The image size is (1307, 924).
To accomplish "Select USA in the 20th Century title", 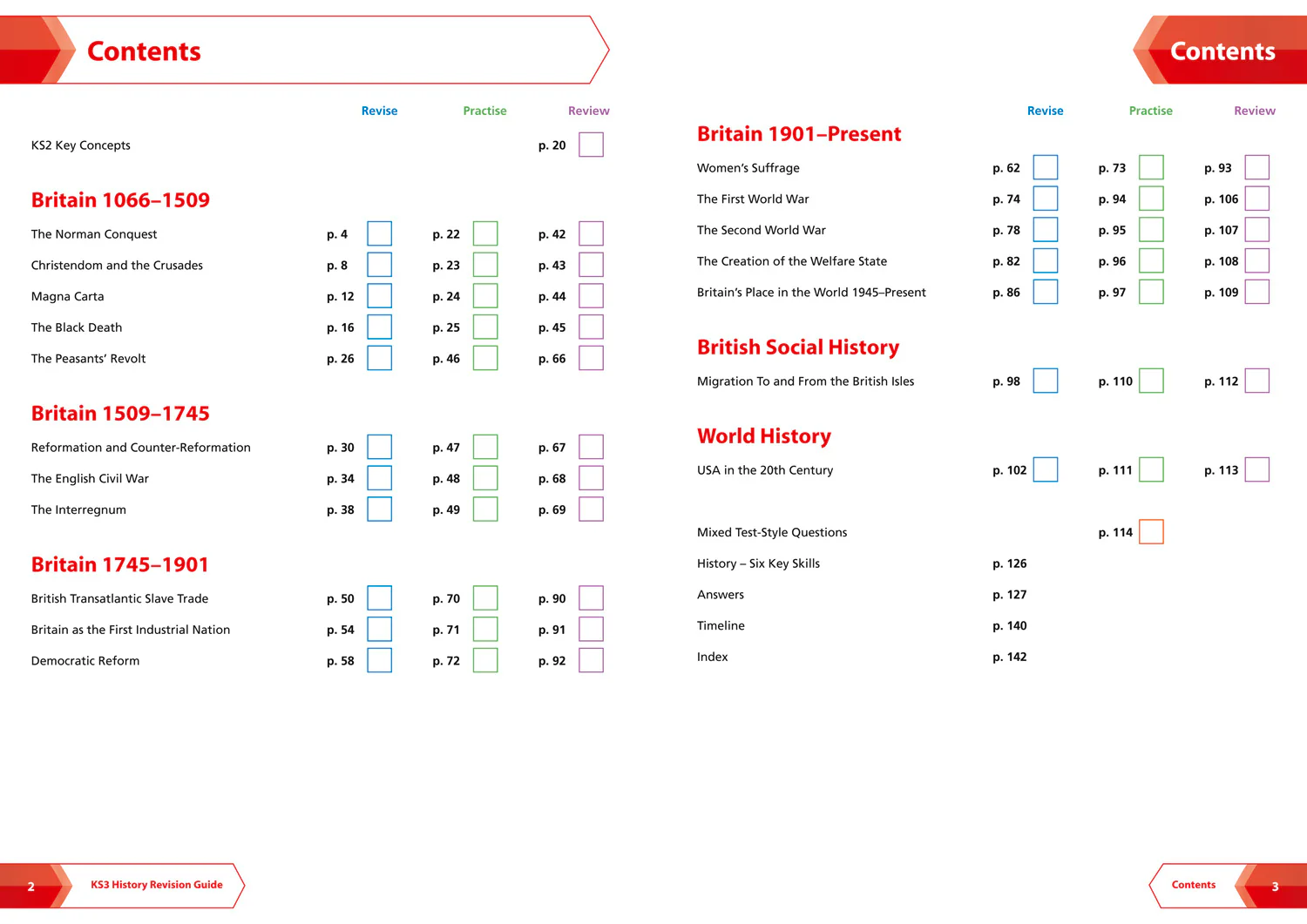I will pyautogui.click(x=765, y=470).
